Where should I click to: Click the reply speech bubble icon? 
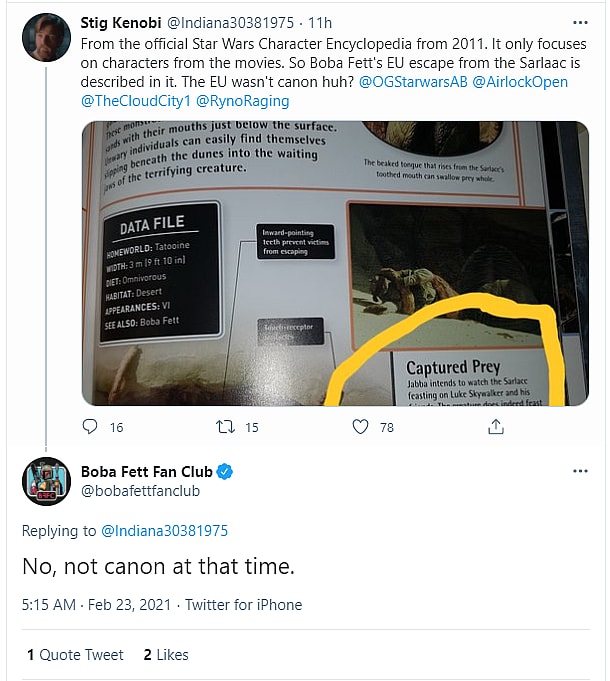coord(91,427)
